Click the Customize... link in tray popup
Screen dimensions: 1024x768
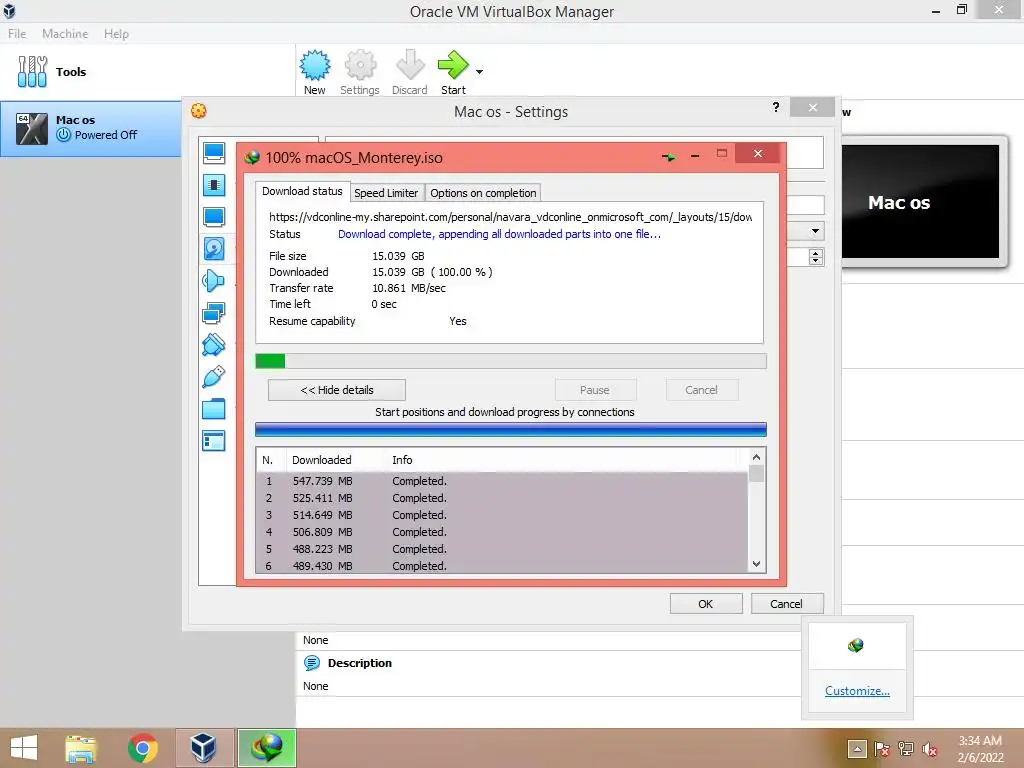pyautogui.click(x=857, y=690)
